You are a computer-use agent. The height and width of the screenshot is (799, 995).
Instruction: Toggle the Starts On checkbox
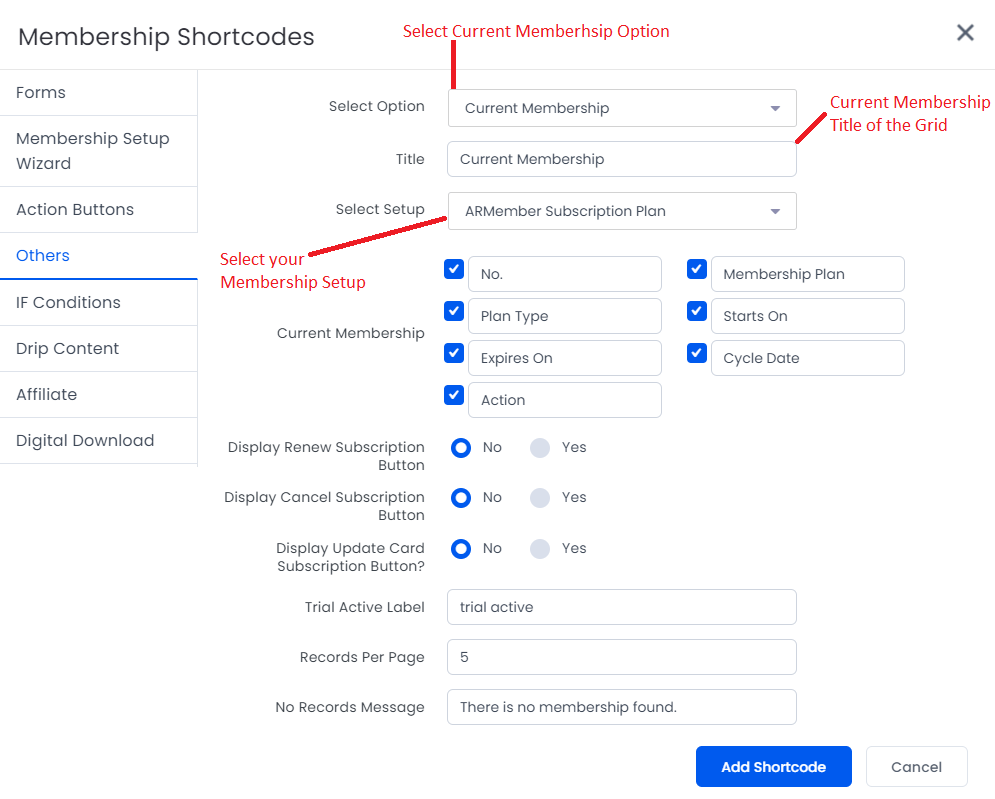pos(697,311)
